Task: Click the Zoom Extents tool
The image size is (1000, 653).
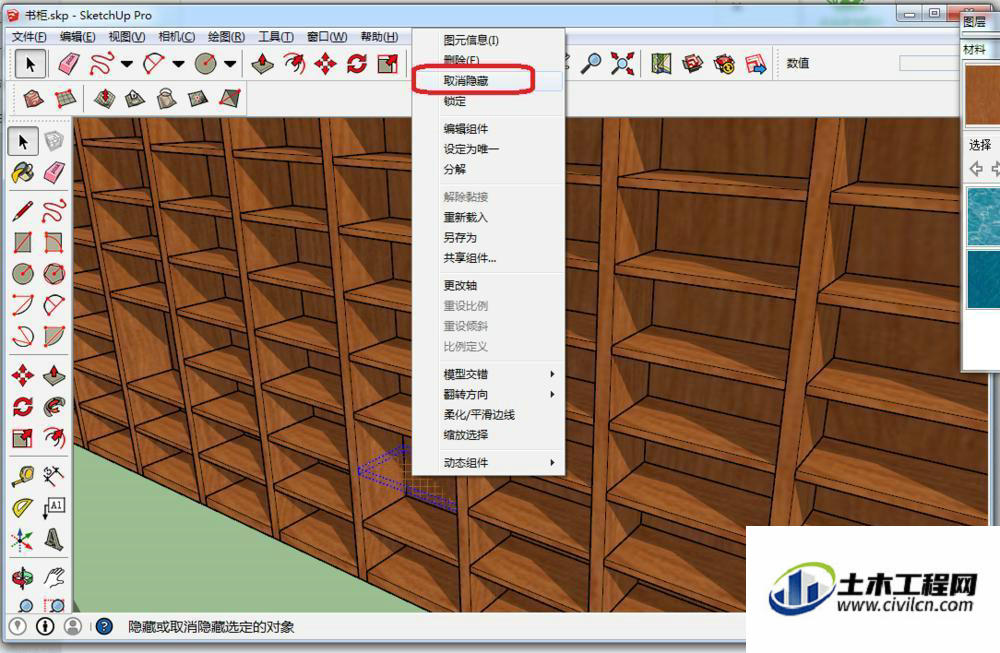Action: click(x=622, y=63)
